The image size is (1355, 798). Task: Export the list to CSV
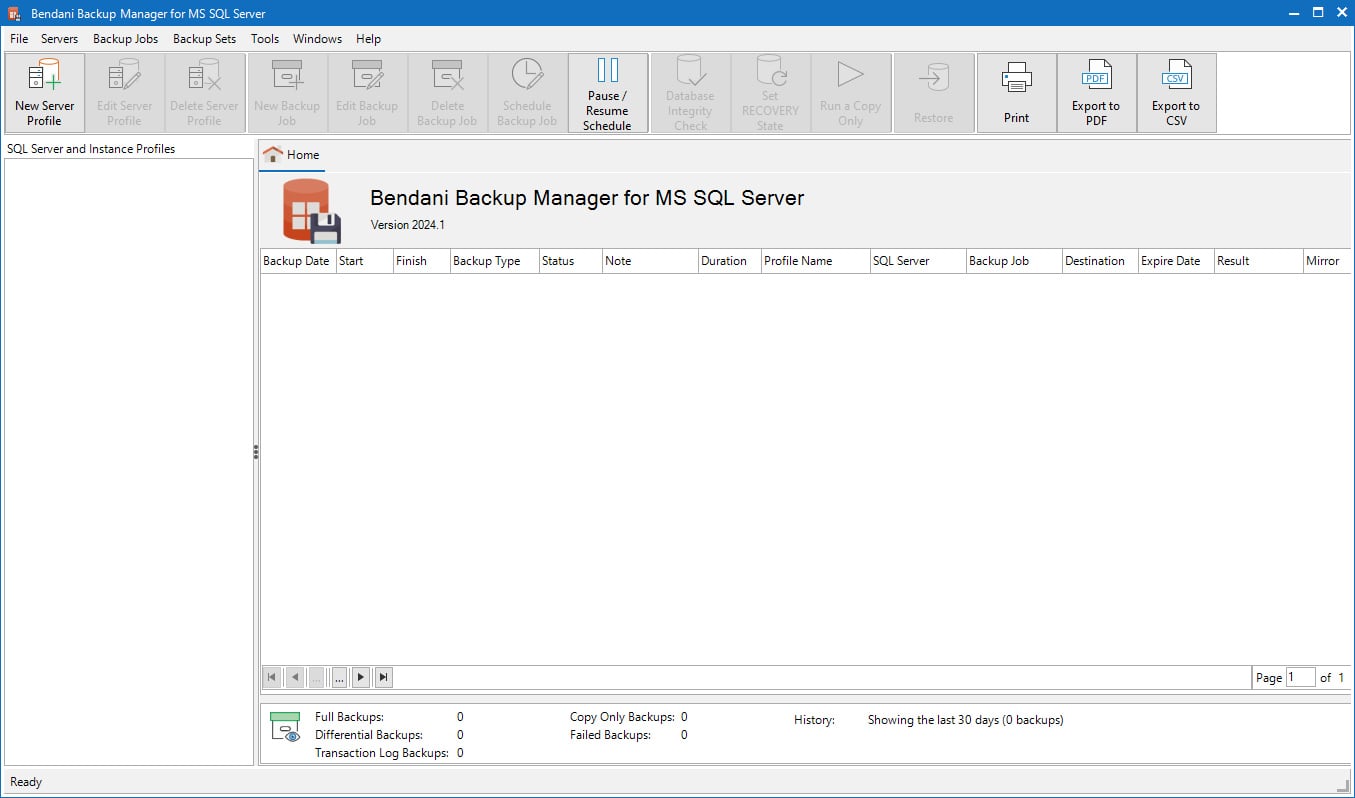coord(1177,93)
